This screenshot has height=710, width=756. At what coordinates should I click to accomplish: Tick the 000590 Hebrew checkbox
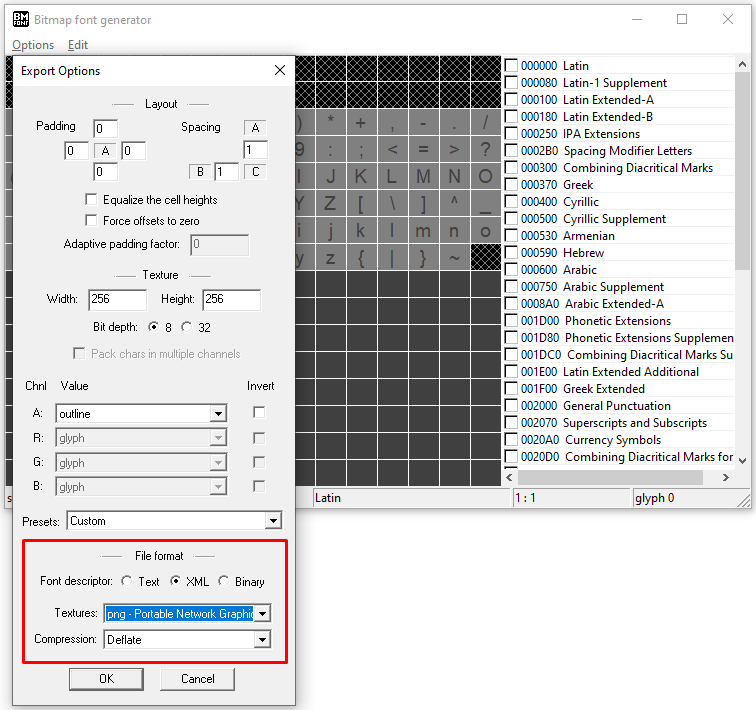coord(511,253)
